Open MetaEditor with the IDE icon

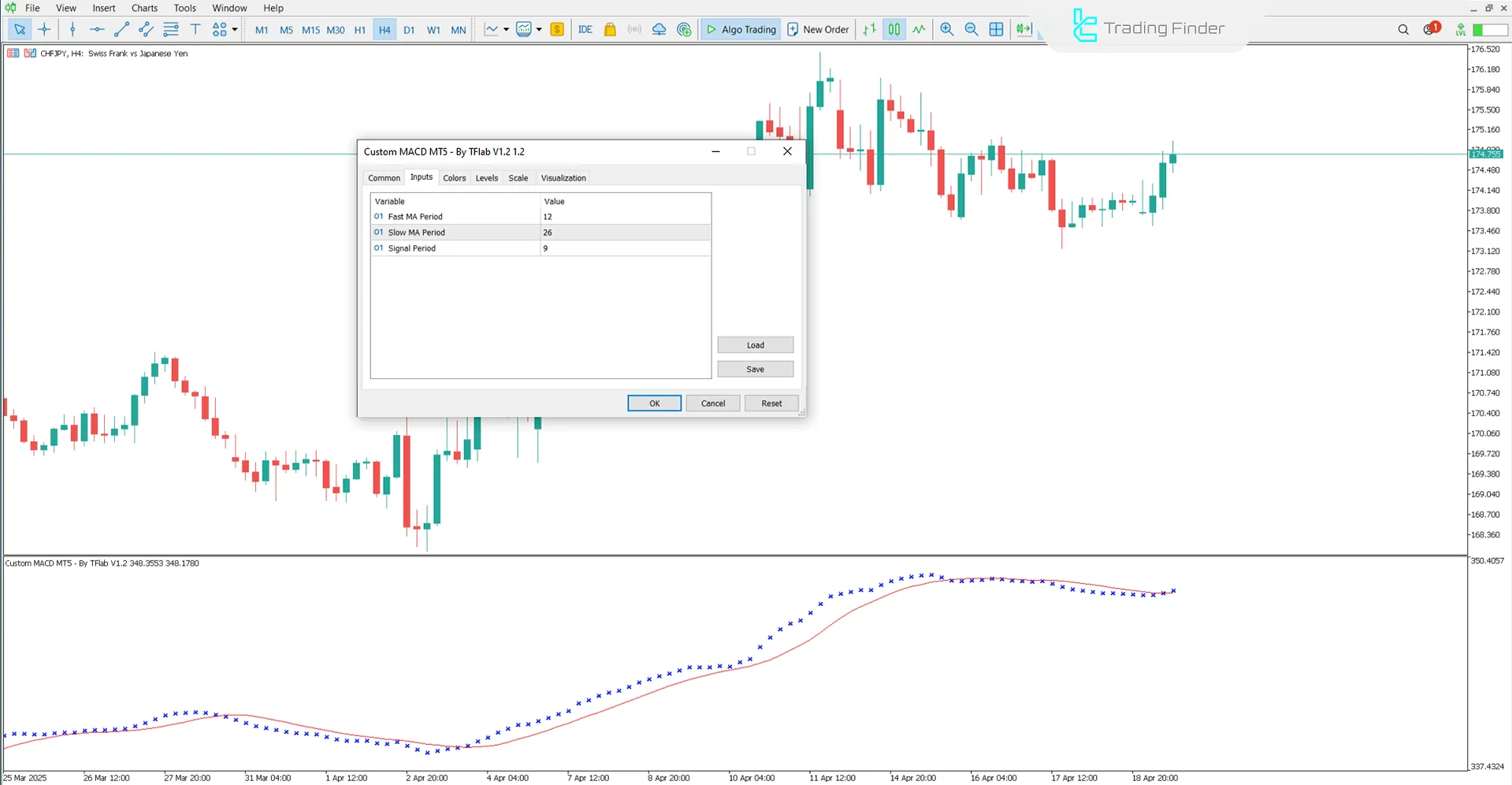585,29
